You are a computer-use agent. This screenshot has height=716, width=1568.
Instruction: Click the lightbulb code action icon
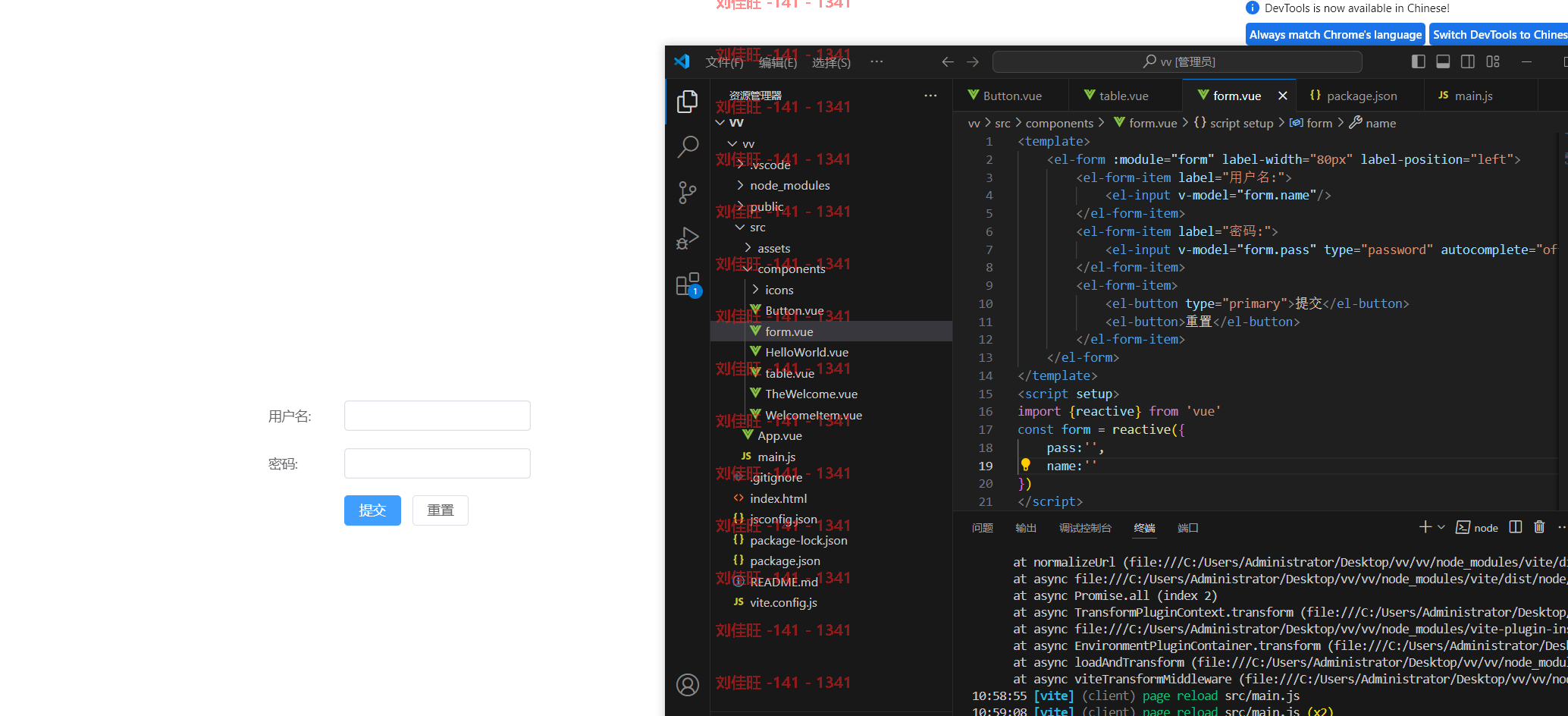coord(1025,465)
